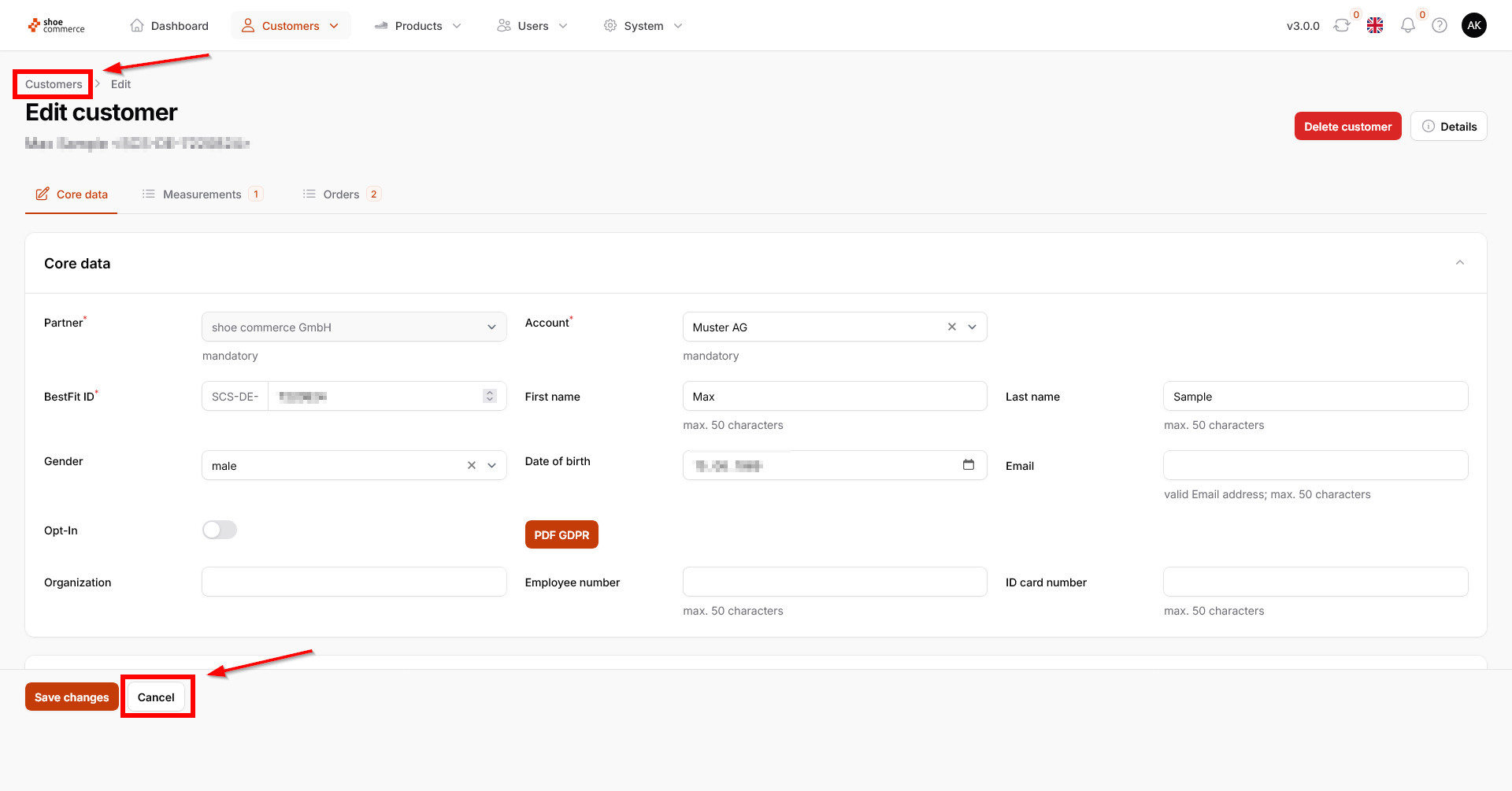Click the sync refresh icon
The image size is (1512, 791).
(1342, 26)
